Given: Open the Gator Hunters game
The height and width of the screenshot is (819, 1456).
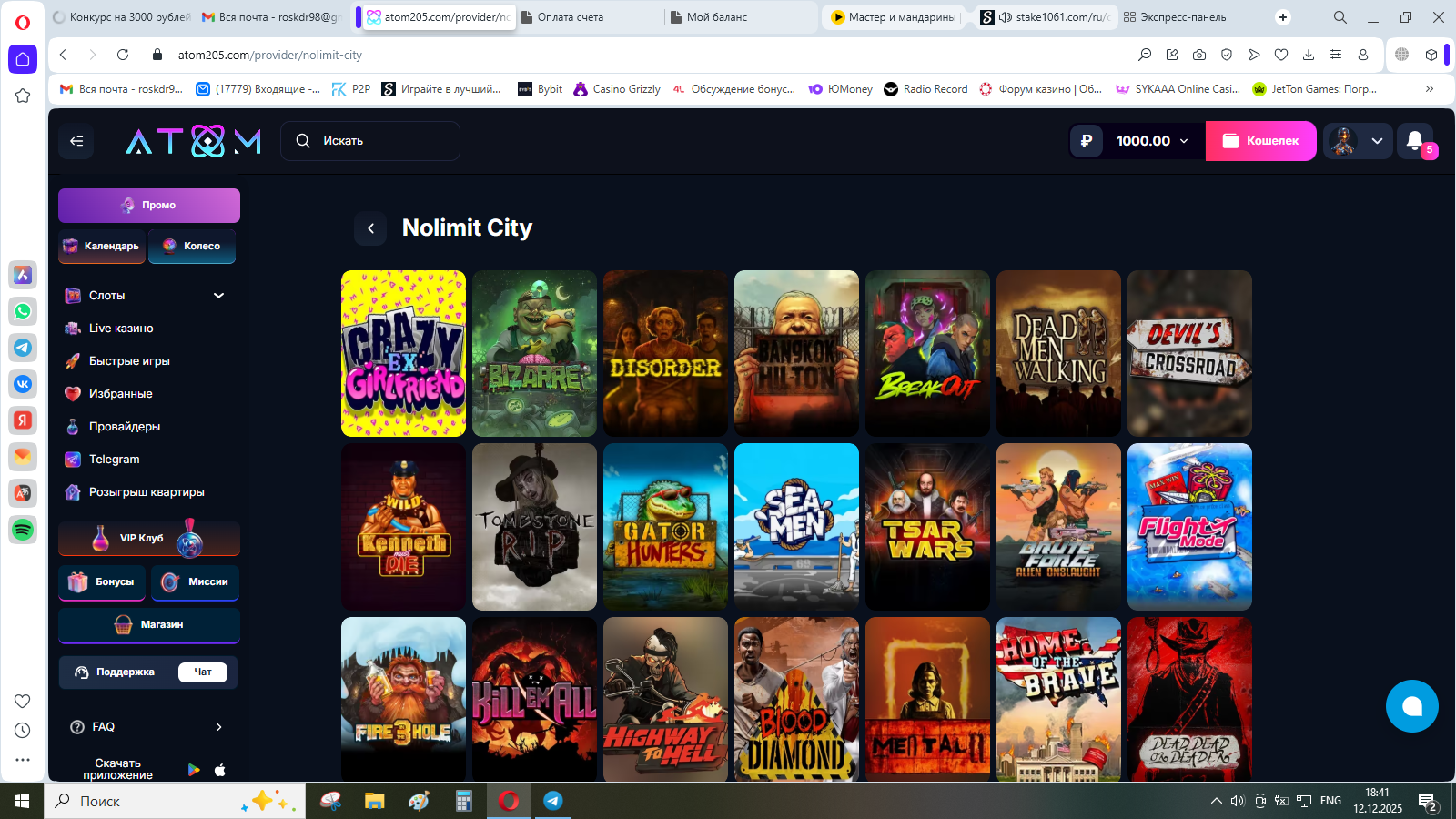Looking at the screenshot, I should click(665, 527).
